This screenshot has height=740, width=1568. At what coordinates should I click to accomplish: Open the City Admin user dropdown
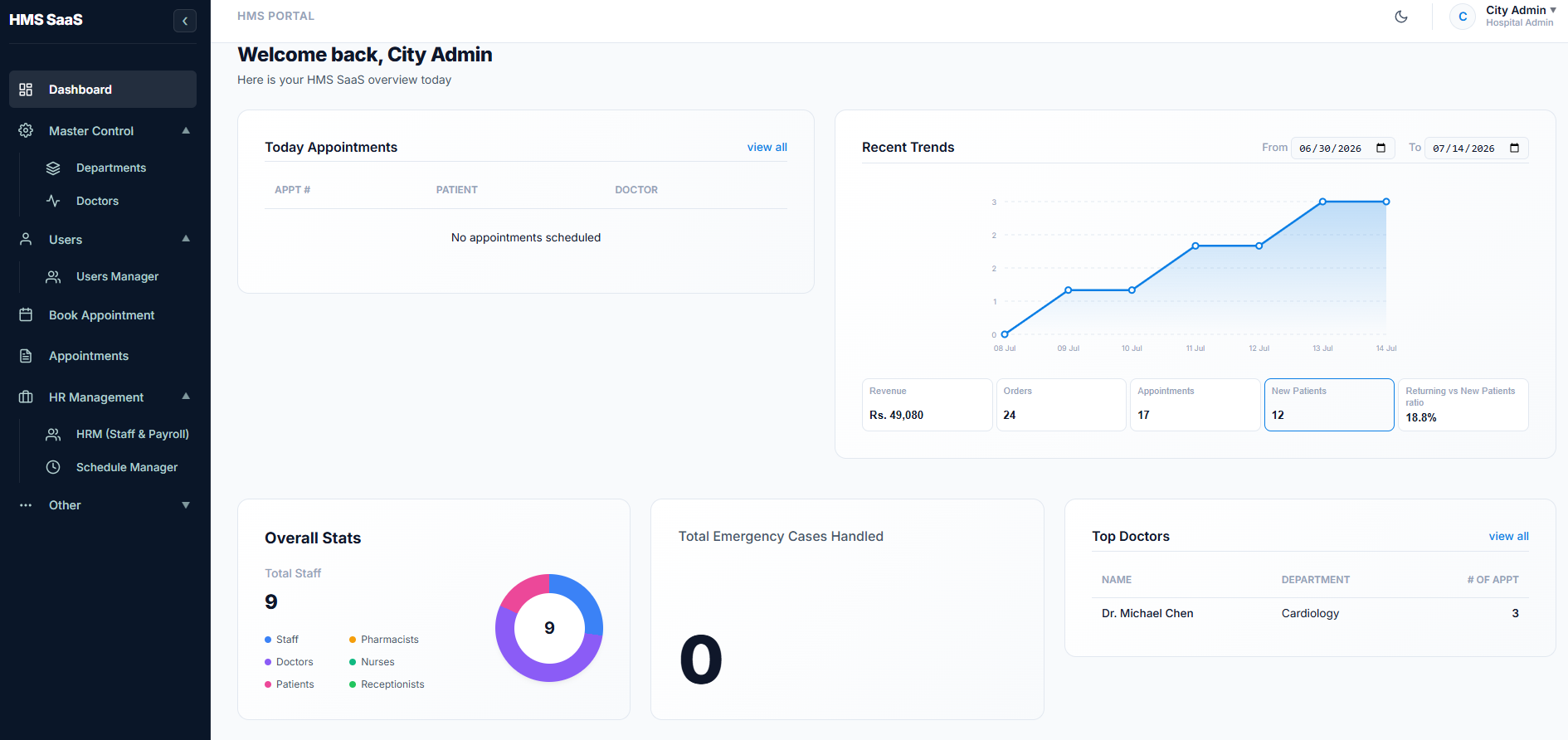pyautogui.click(x=1520, y=16)
